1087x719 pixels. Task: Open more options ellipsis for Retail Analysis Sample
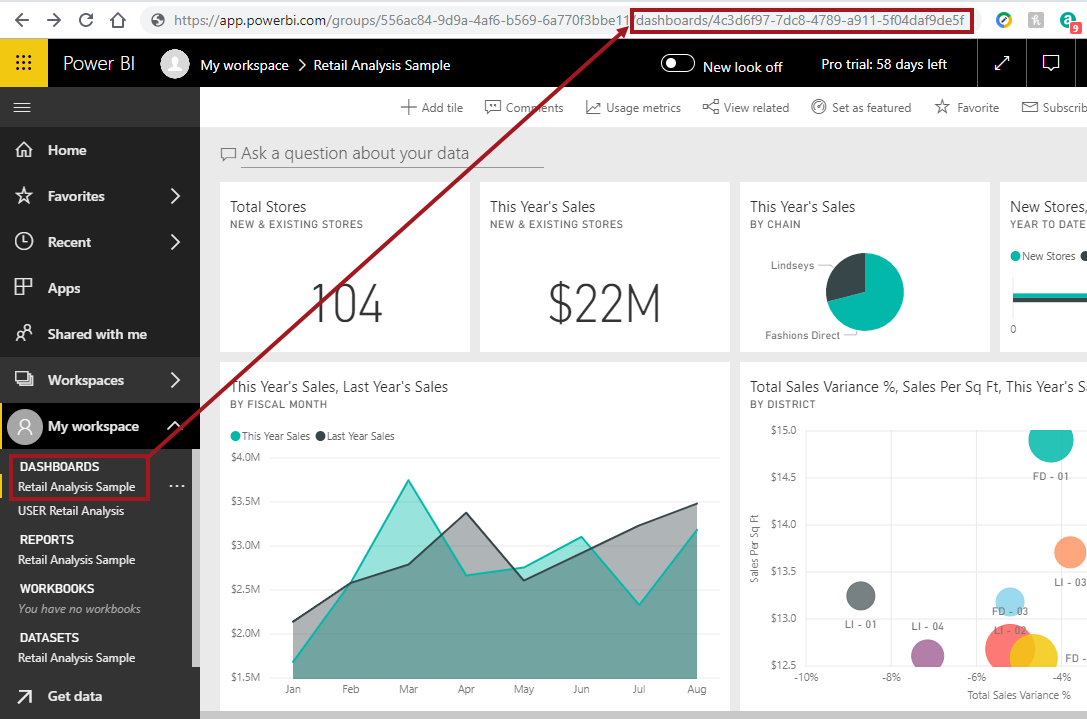(177, 486)
